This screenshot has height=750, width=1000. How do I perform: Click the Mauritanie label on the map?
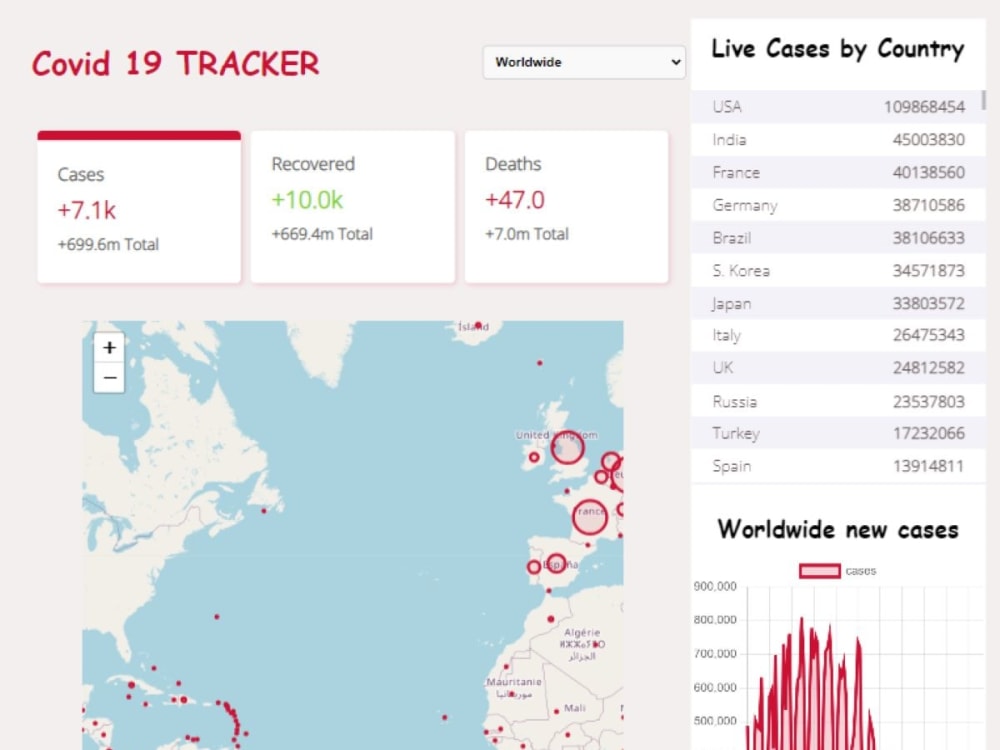514,682
